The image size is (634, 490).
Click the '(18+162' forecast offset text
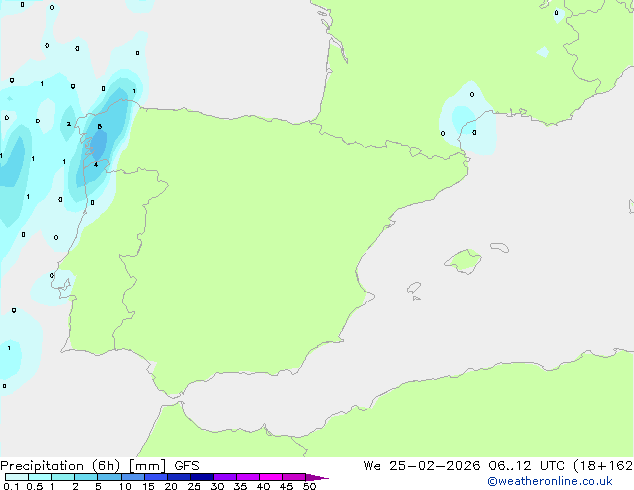603,466
